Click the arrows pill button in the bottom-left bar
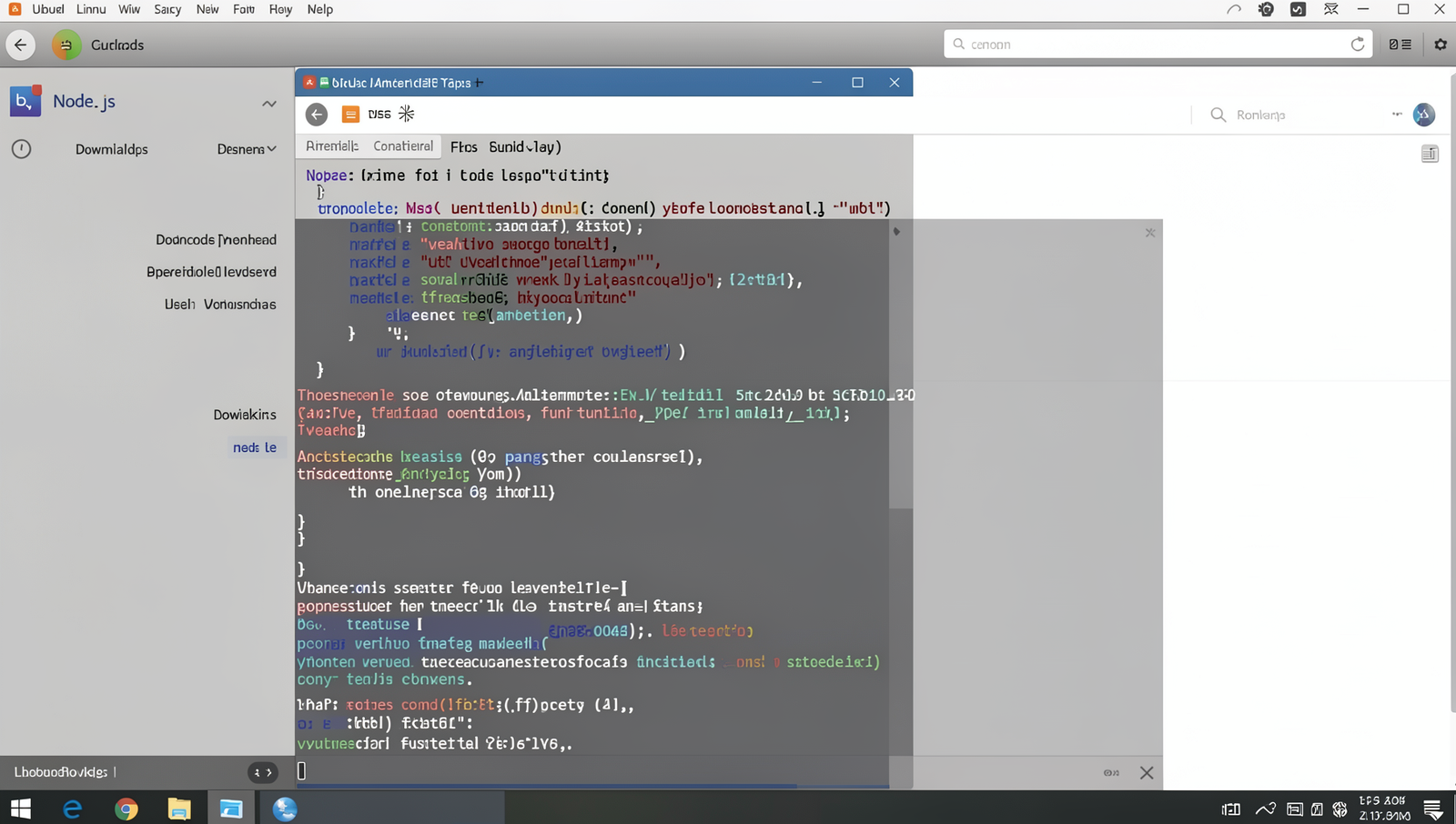The width and height of the screenshot is (1456, 824). 262,772
